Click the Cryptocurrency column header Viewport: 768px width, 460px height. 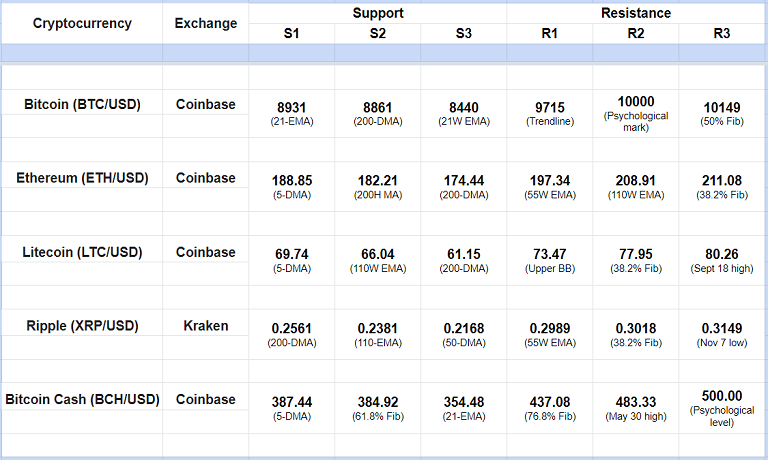point(81,23)
